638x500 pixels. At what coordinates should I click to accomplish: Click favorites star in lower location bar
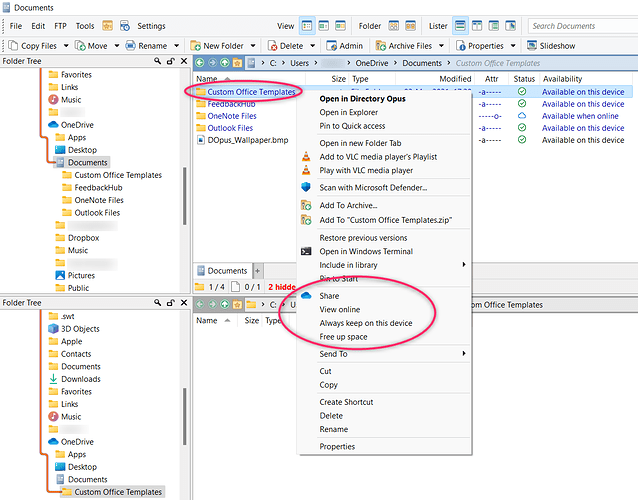click(237, 304)
